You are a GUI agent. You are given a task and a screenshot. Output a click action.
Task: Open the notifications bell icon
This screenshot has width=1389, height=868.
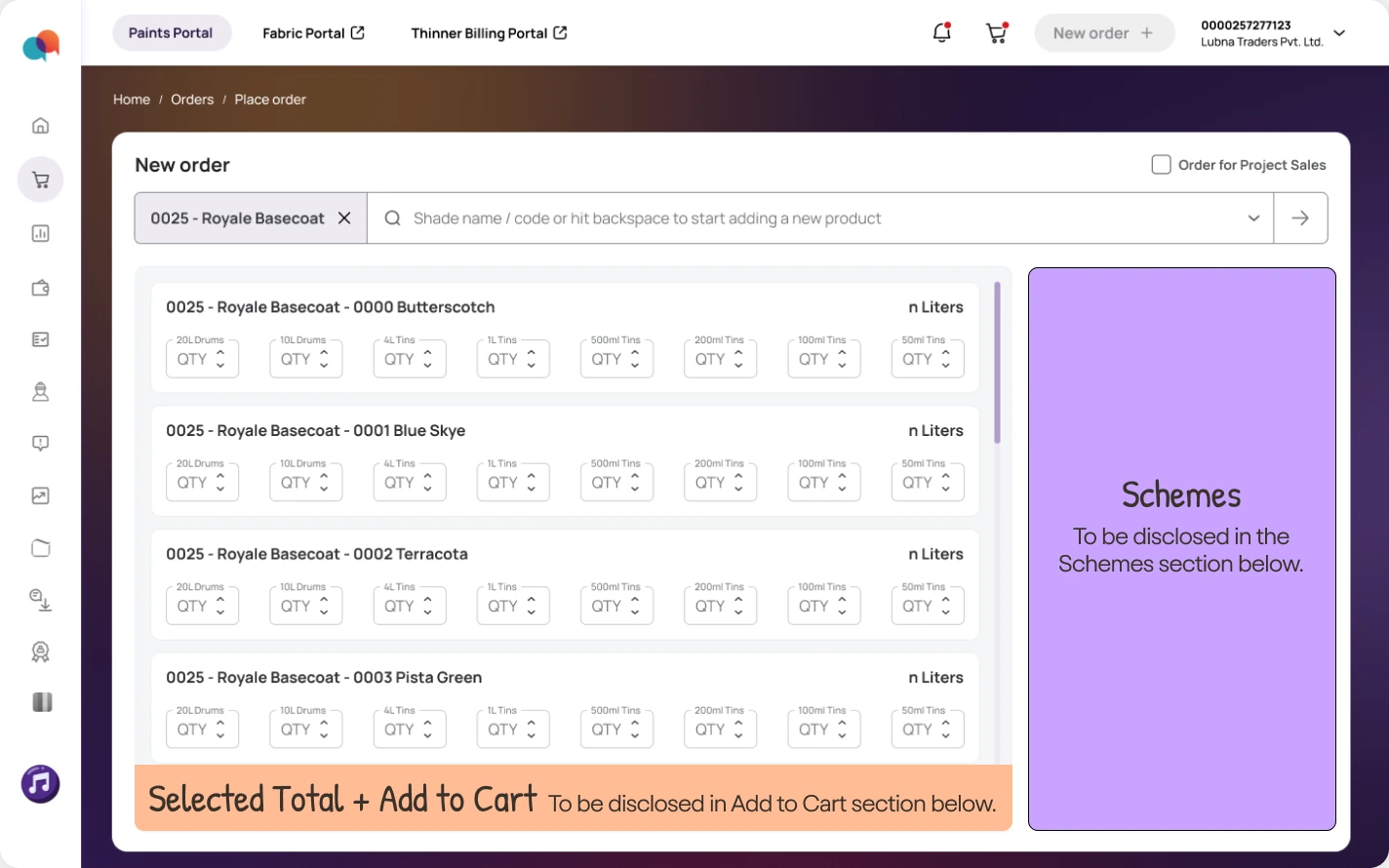coord(941,32)
